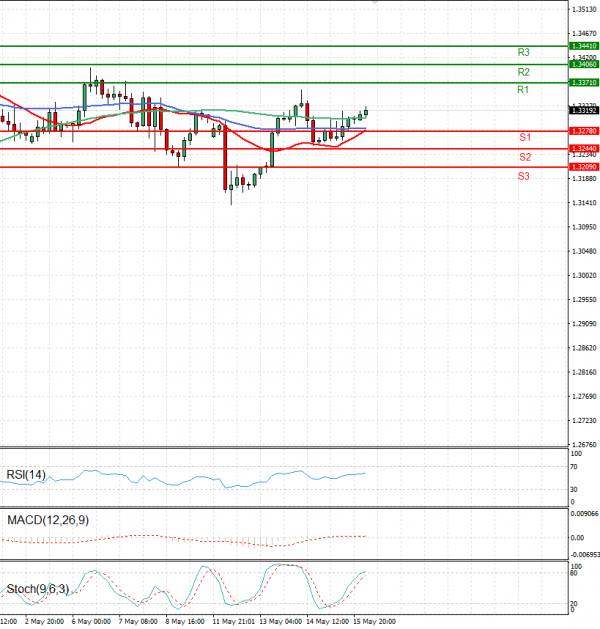Click the 1.31880 price axis value

[584, 179]
